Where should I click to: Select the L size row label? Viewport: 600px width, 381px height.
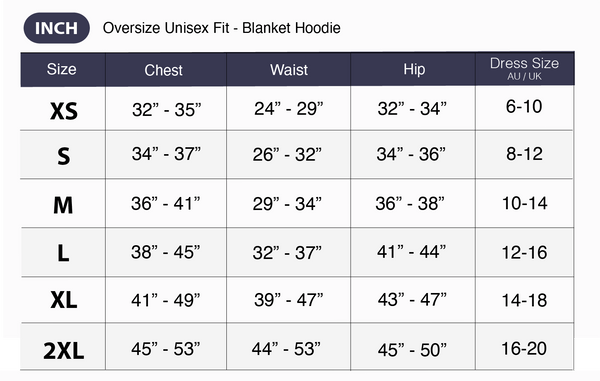click(63, 253)
